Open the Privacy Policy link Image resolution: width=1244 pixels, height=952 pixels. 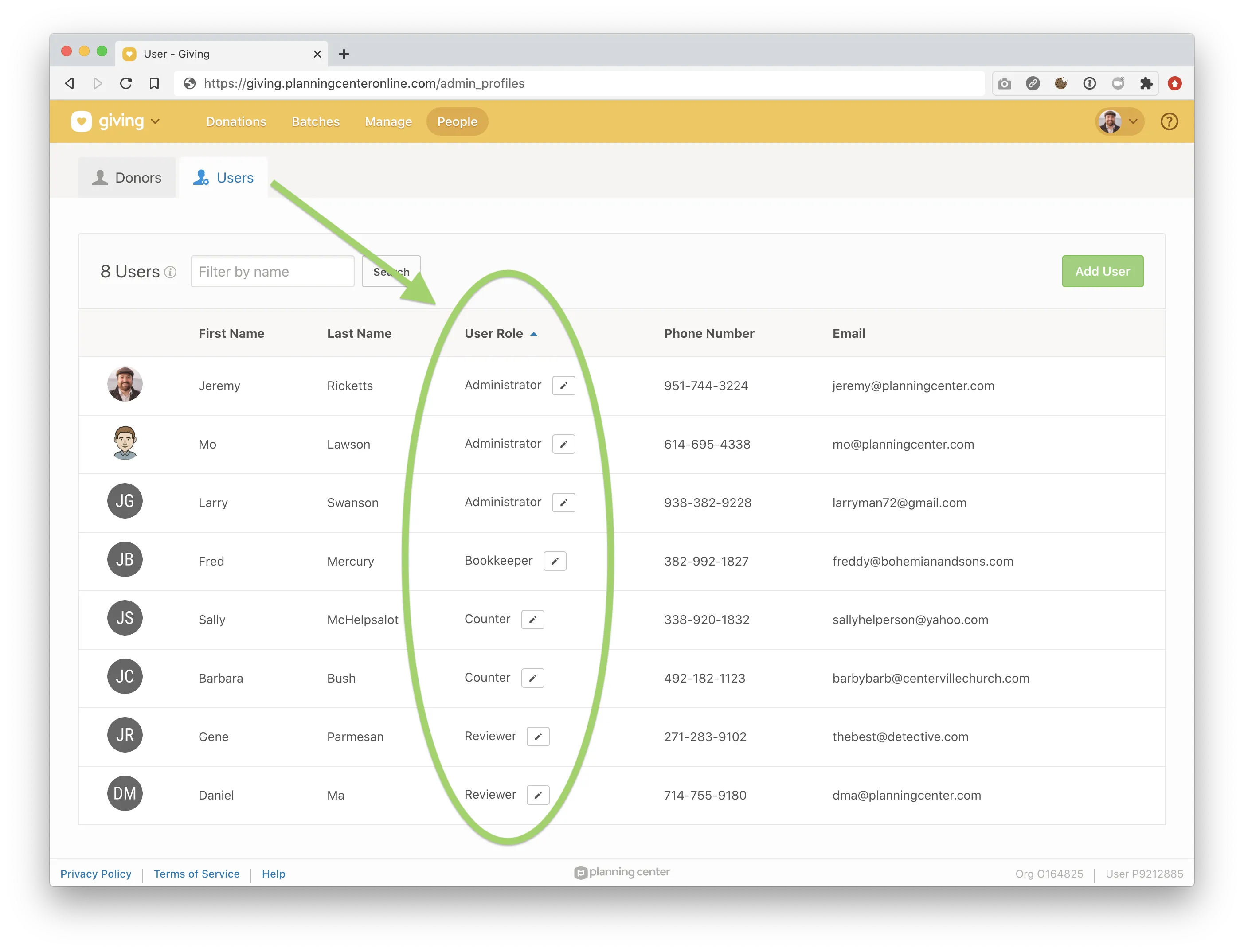96,874
